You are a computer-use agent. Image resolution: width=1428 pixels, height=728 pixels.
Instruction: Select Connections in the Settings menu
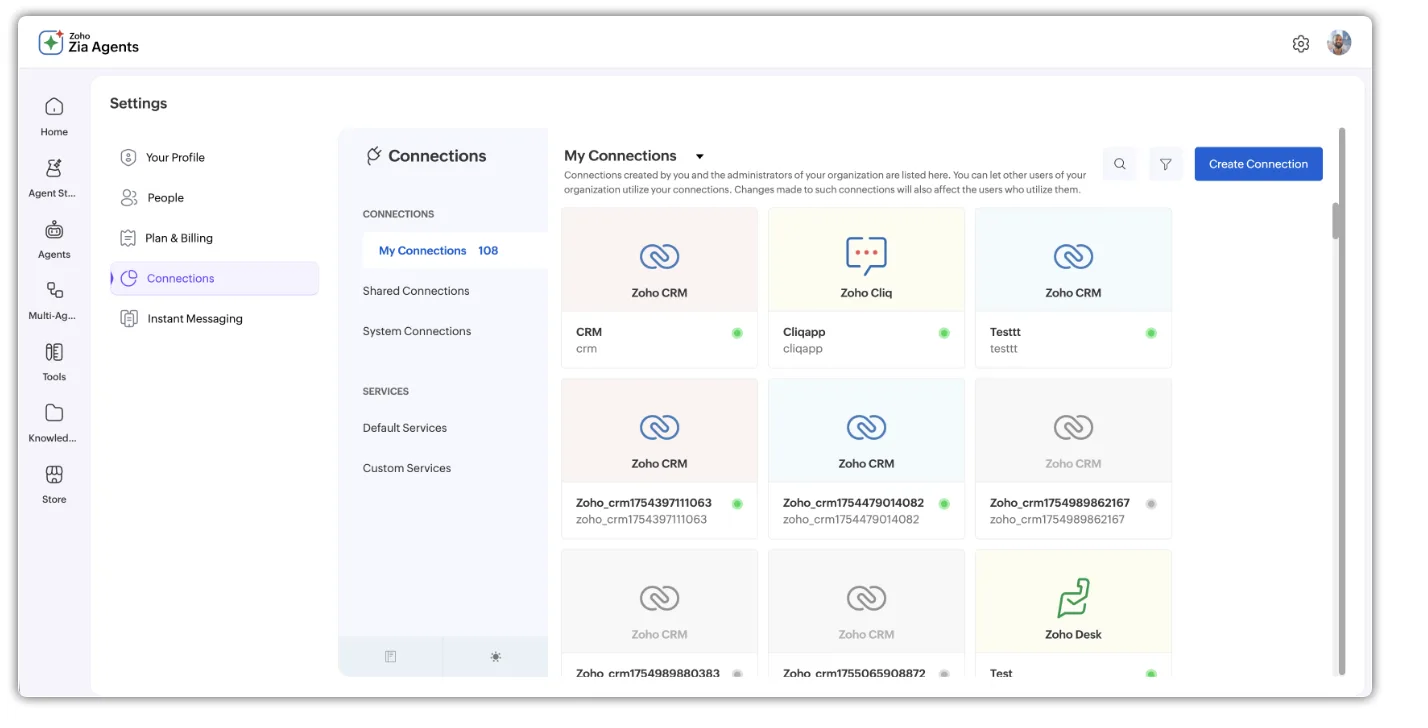click(x=214, y=278)
